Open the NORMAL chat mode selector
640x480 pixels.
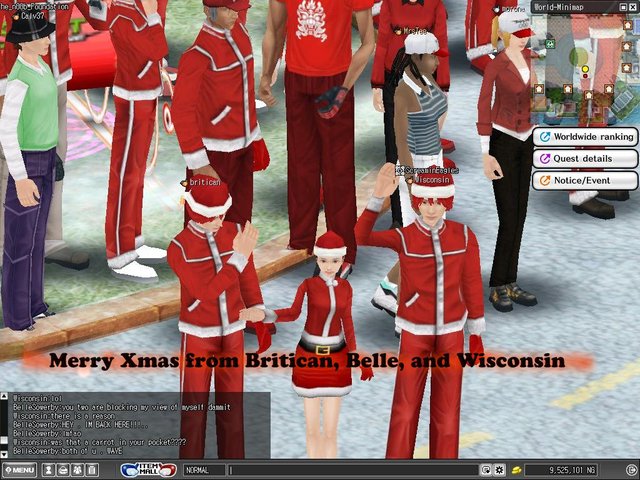[x=203, y=470]
